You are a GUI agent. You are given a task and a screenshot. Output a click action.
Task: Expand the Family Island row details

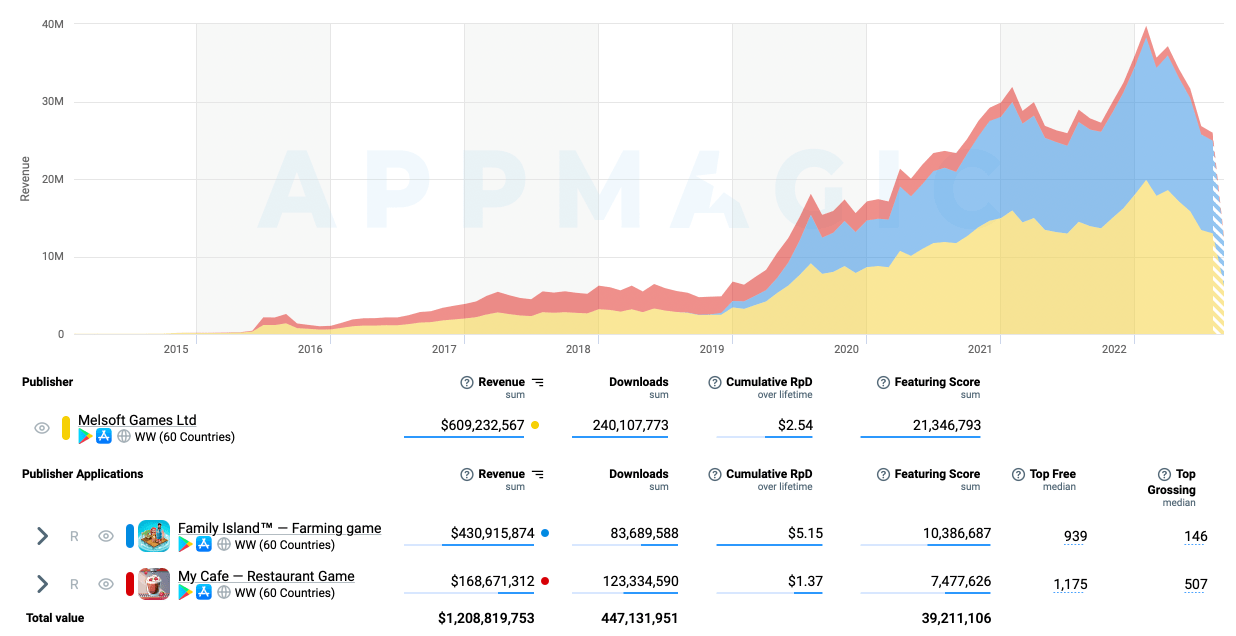[42, 536]
